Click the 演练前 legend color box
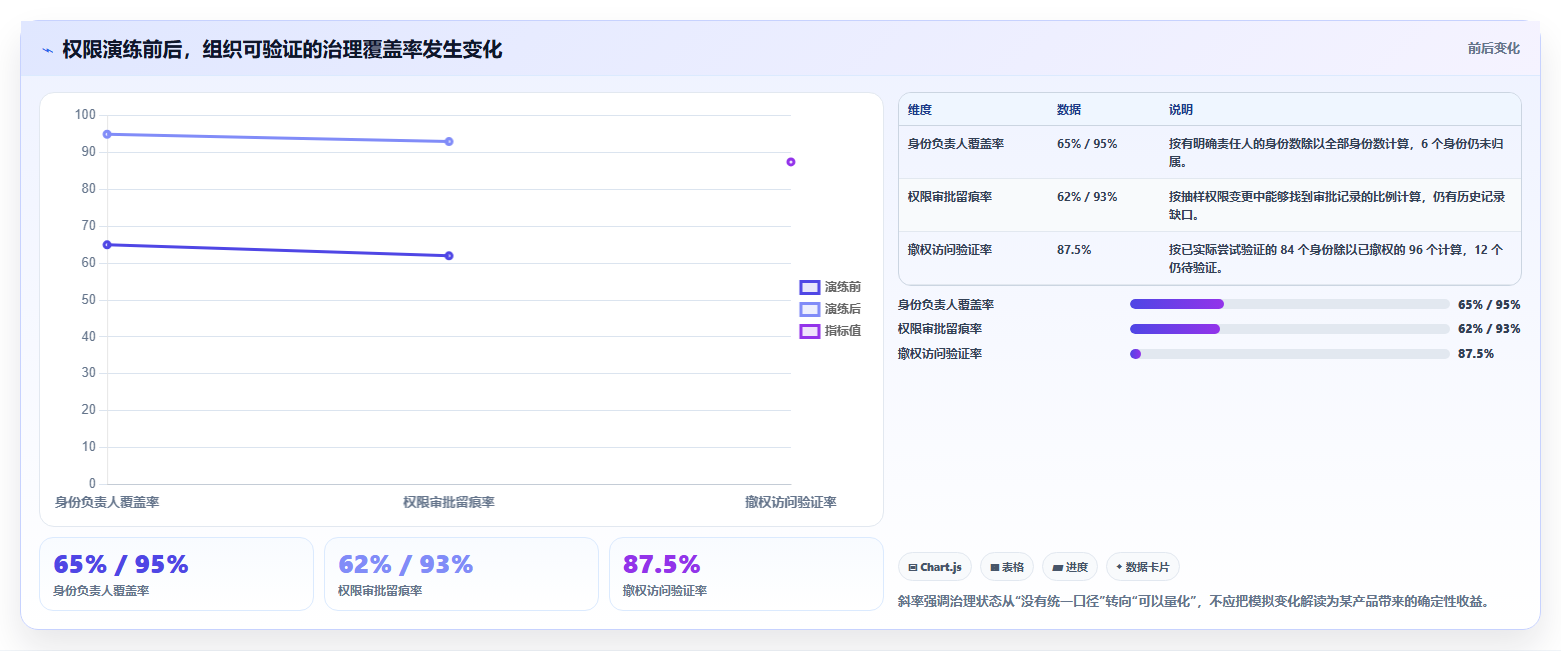The width and height of the screenshot is (1561, 651). click(x=810, y=287)
